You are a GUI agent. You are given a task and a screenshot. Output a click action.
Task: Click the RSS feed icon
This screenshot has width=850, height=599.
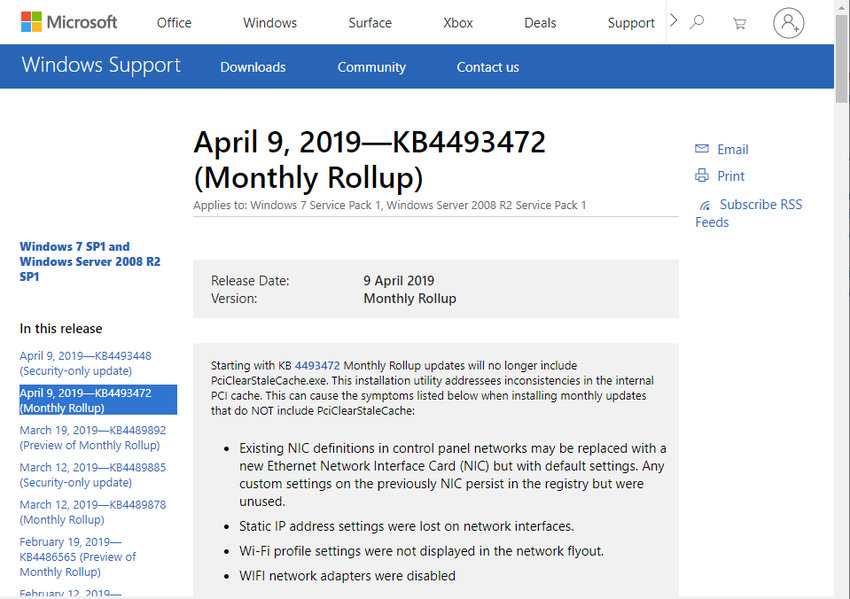[705, 205]
